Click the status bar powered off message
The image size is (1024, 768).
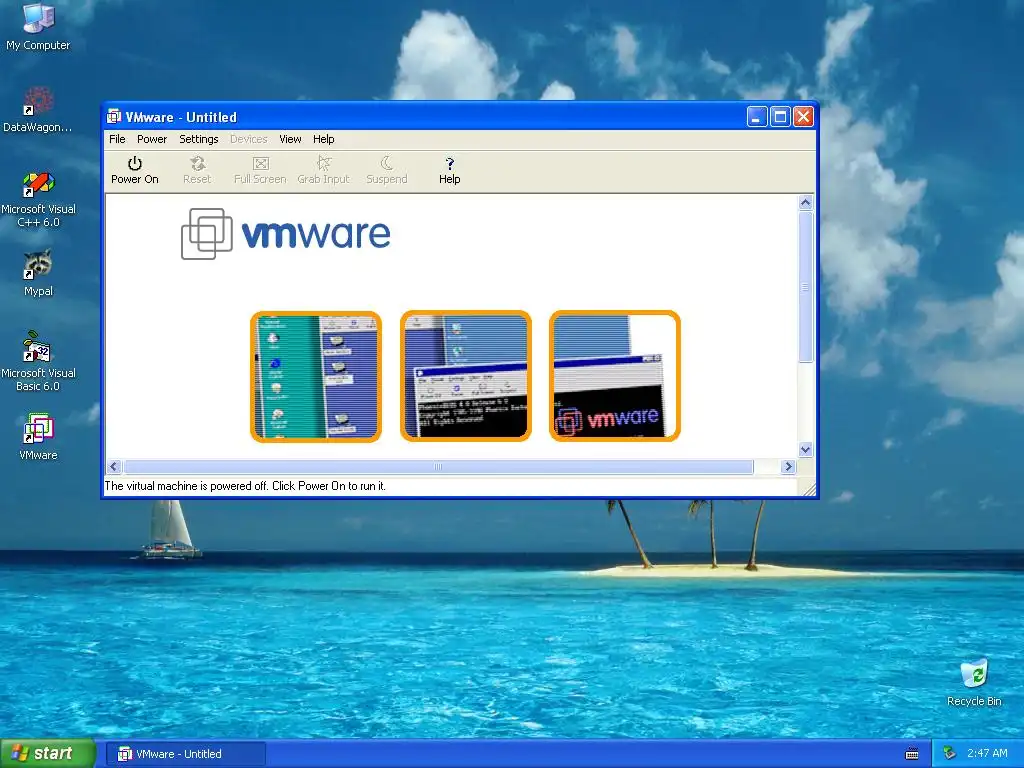click(245, 486)
